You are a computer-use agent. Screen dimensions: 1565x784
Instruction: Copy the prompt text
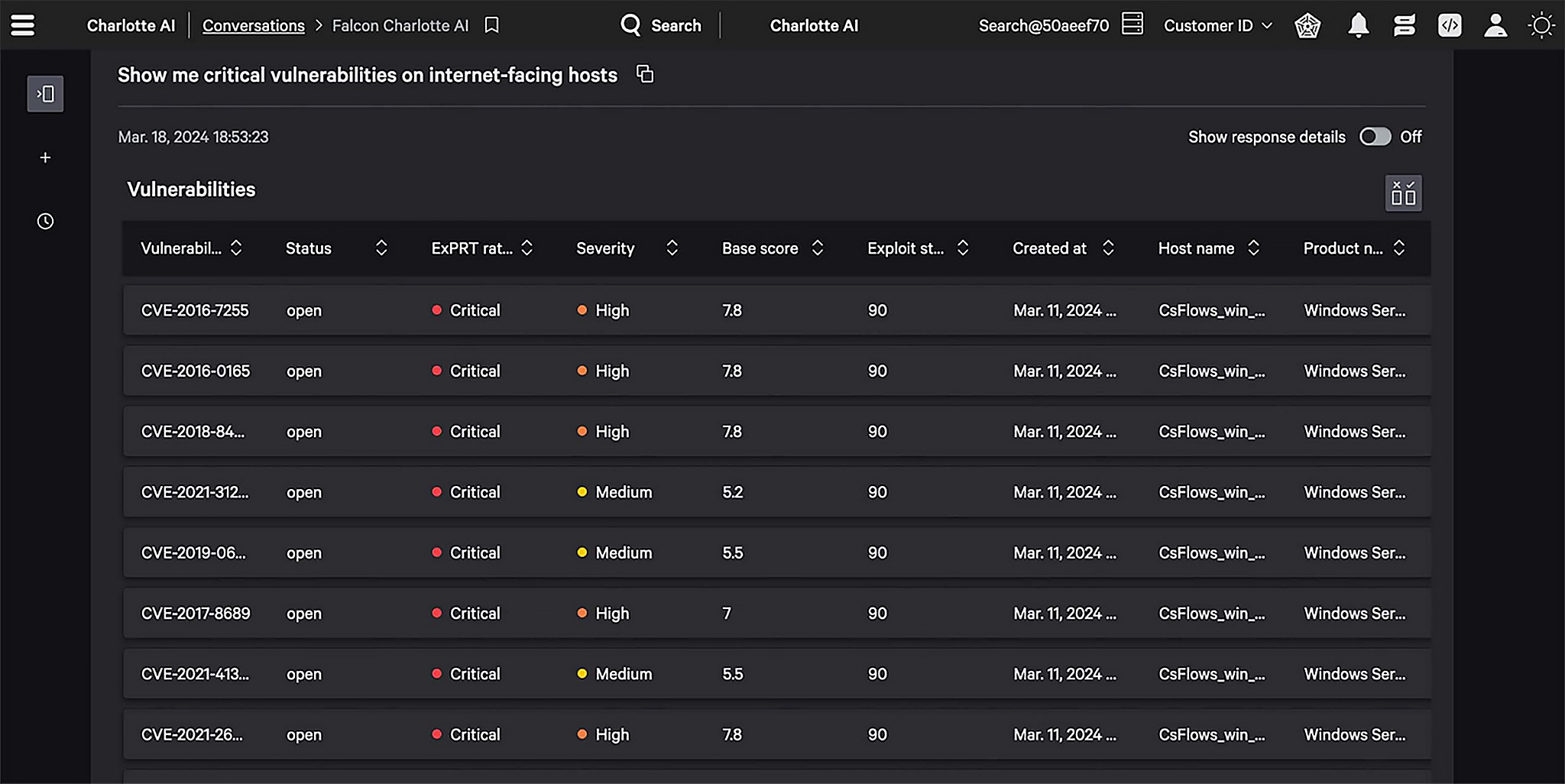coord(645,74)
